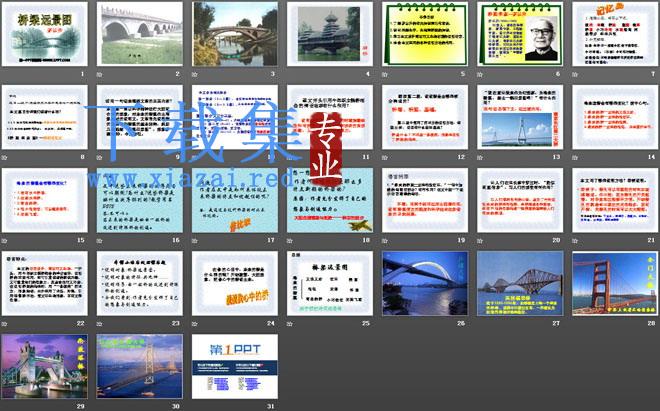This screenshot has height=411, width=660.
Task: Select slide 19 thumbnail
Action: [x=425, y=200]
